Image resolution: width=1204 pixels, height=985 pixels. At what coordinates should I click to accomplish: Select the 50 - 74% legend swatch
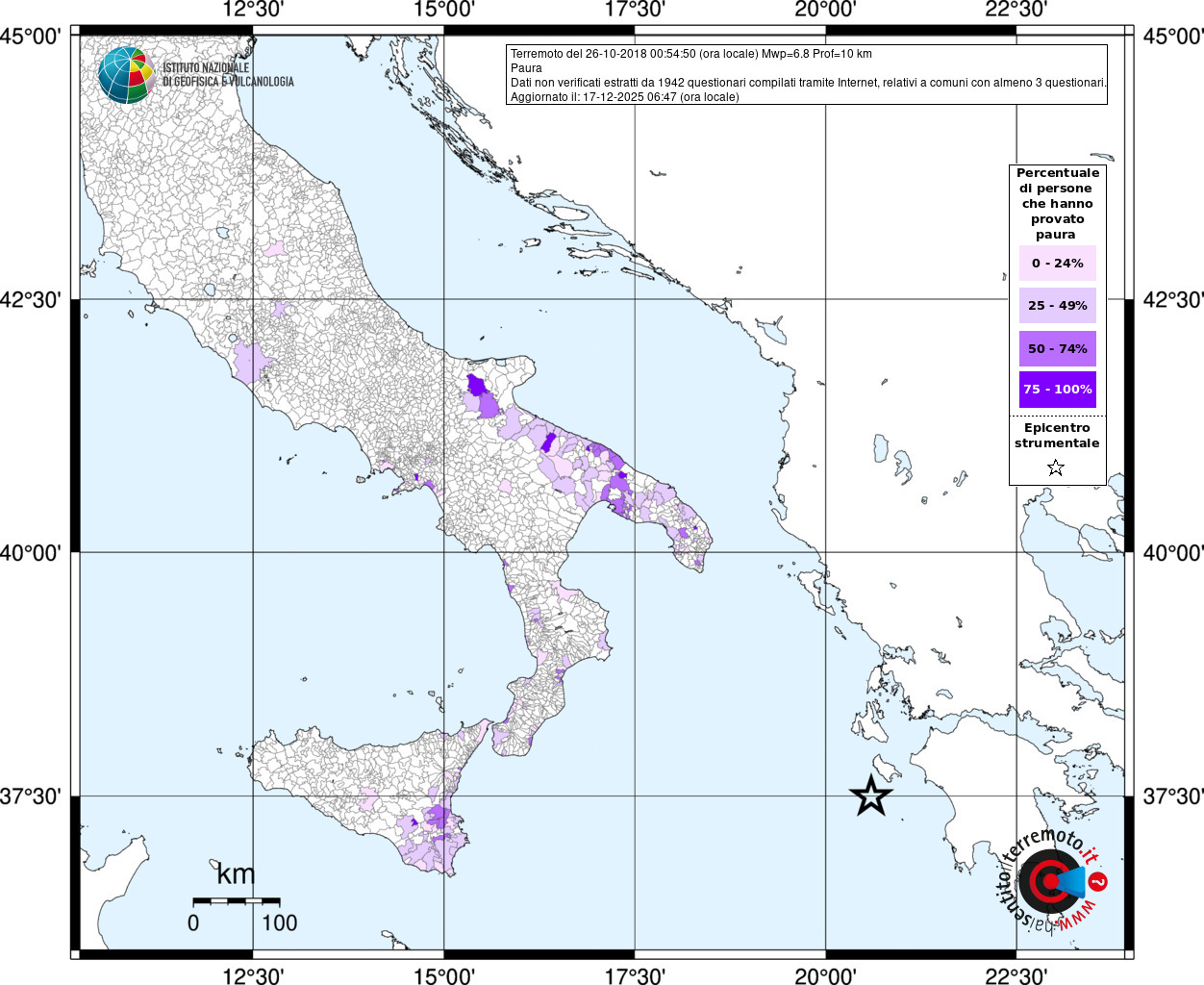click(x=1057, y=348)
